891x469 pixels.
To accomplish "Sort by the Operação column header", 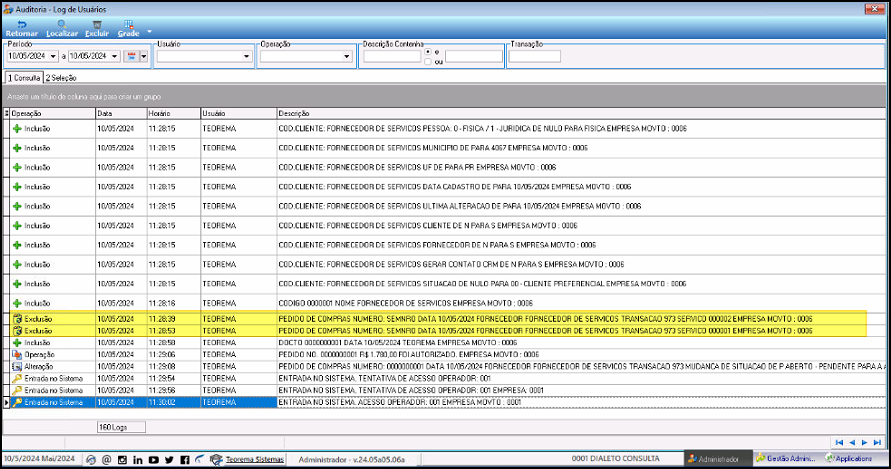I will 52,114.
